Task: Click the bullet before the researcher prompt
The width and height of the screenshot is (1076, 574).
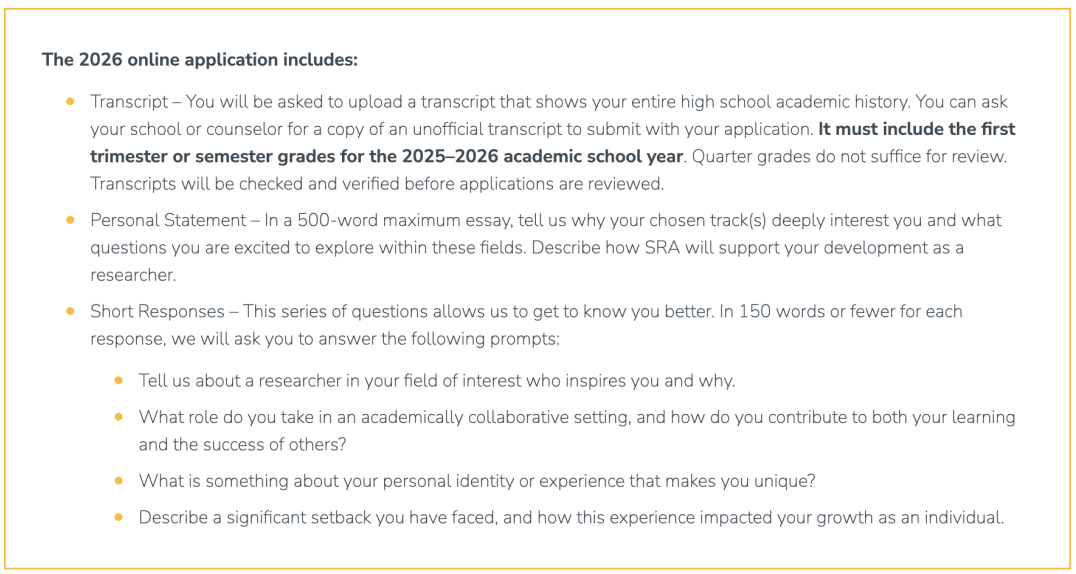Action: tap(119, 381)
